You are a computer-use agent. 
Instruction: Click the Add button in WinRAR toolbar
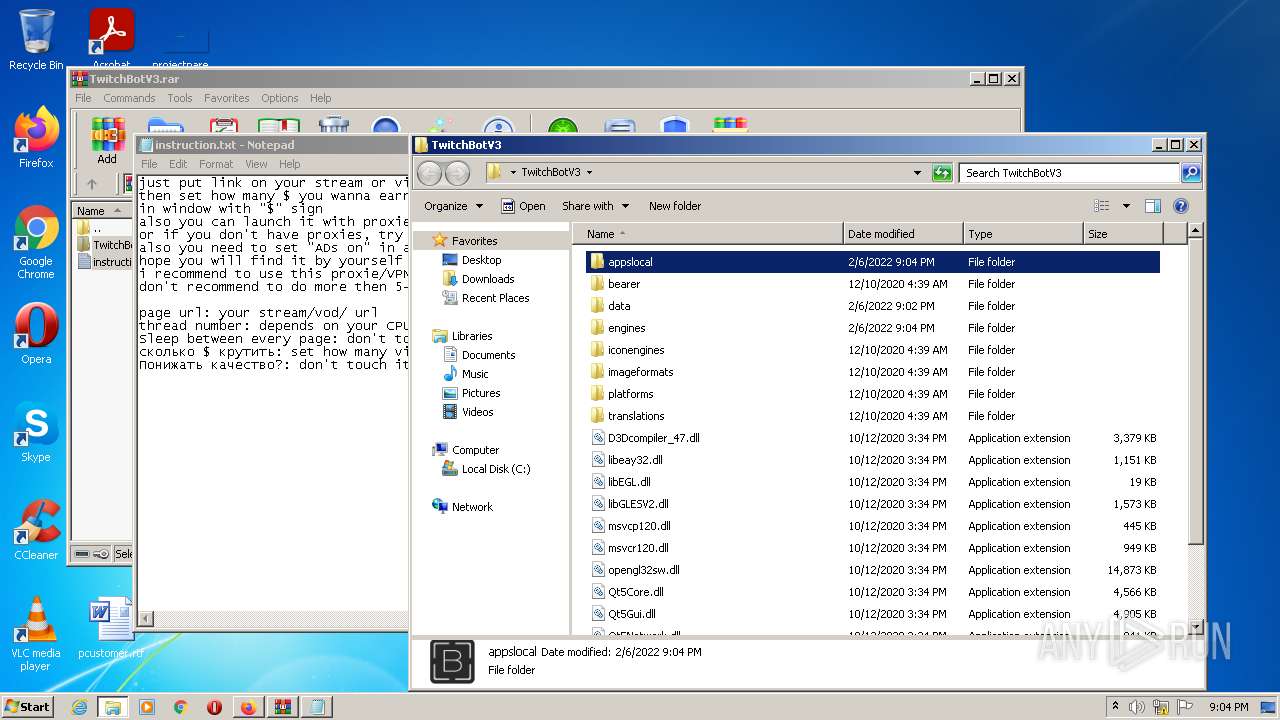(x=107, y=141)
